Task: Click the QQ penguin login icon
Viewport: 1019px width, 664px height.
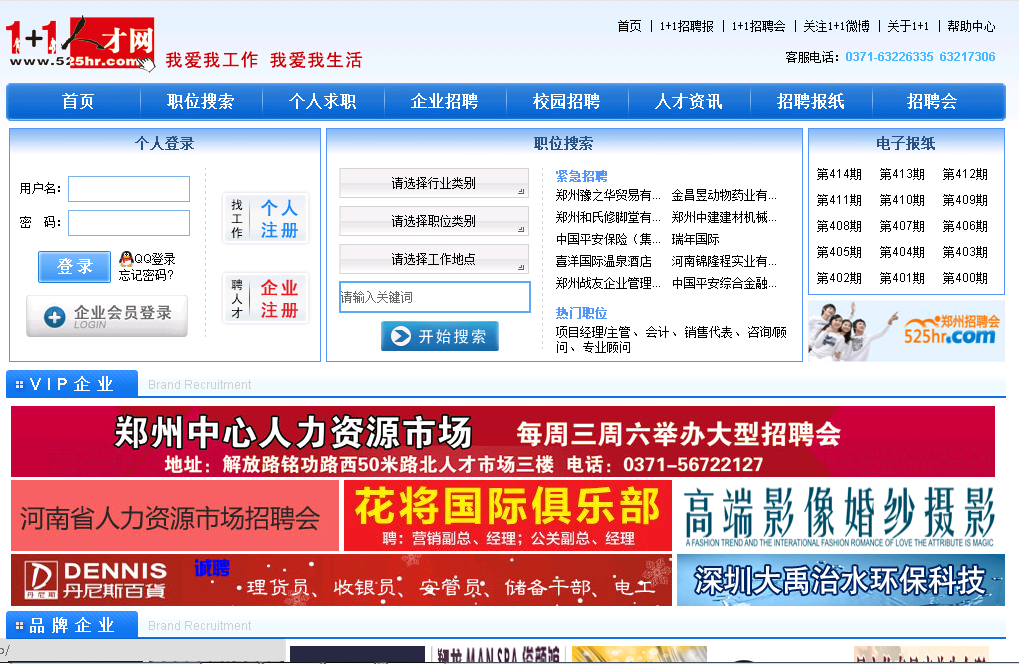Action: click(126, 259)
